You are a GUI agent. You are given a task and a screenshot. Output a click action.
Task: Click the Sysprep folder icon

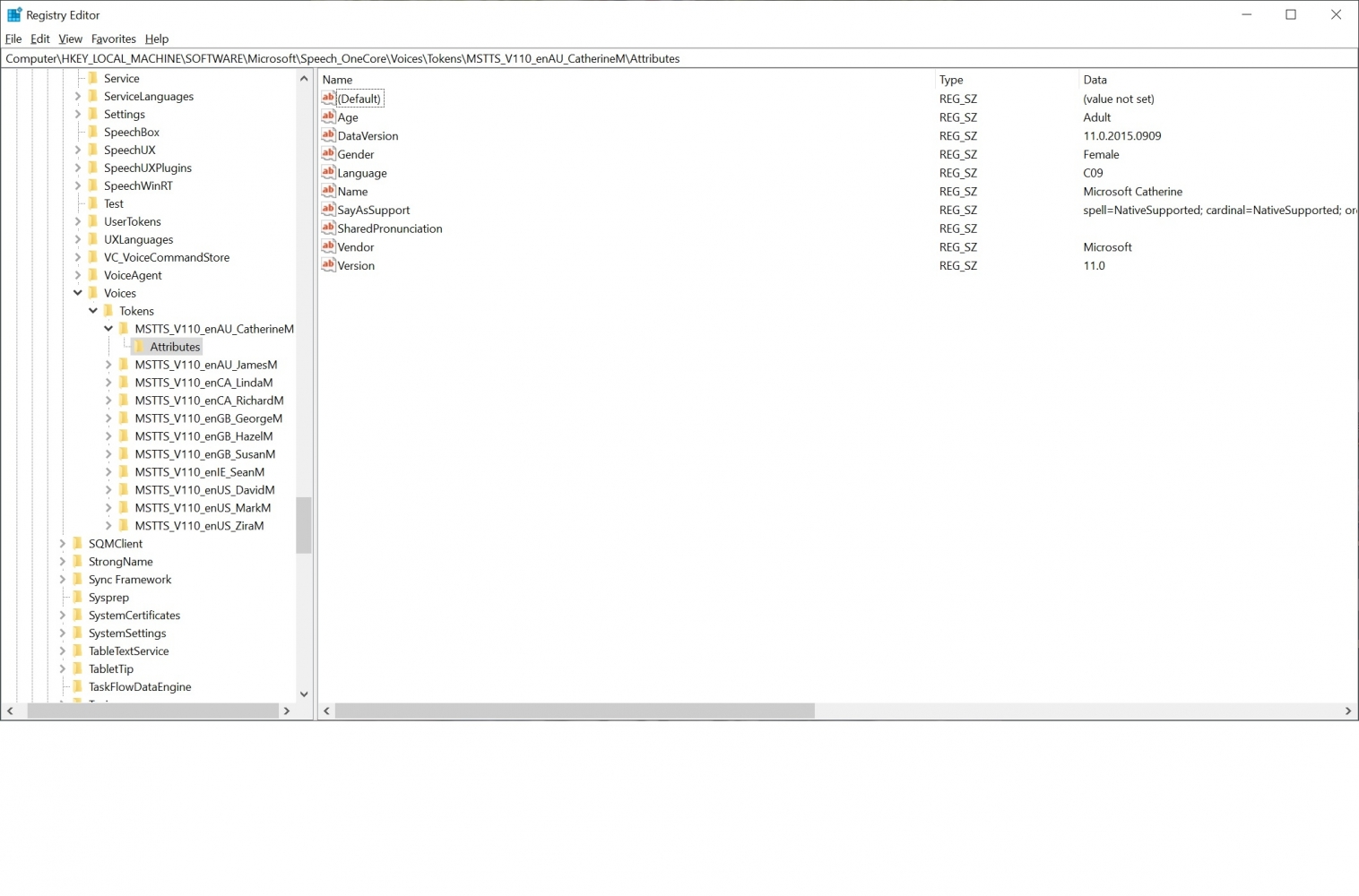tap(78, 598)
